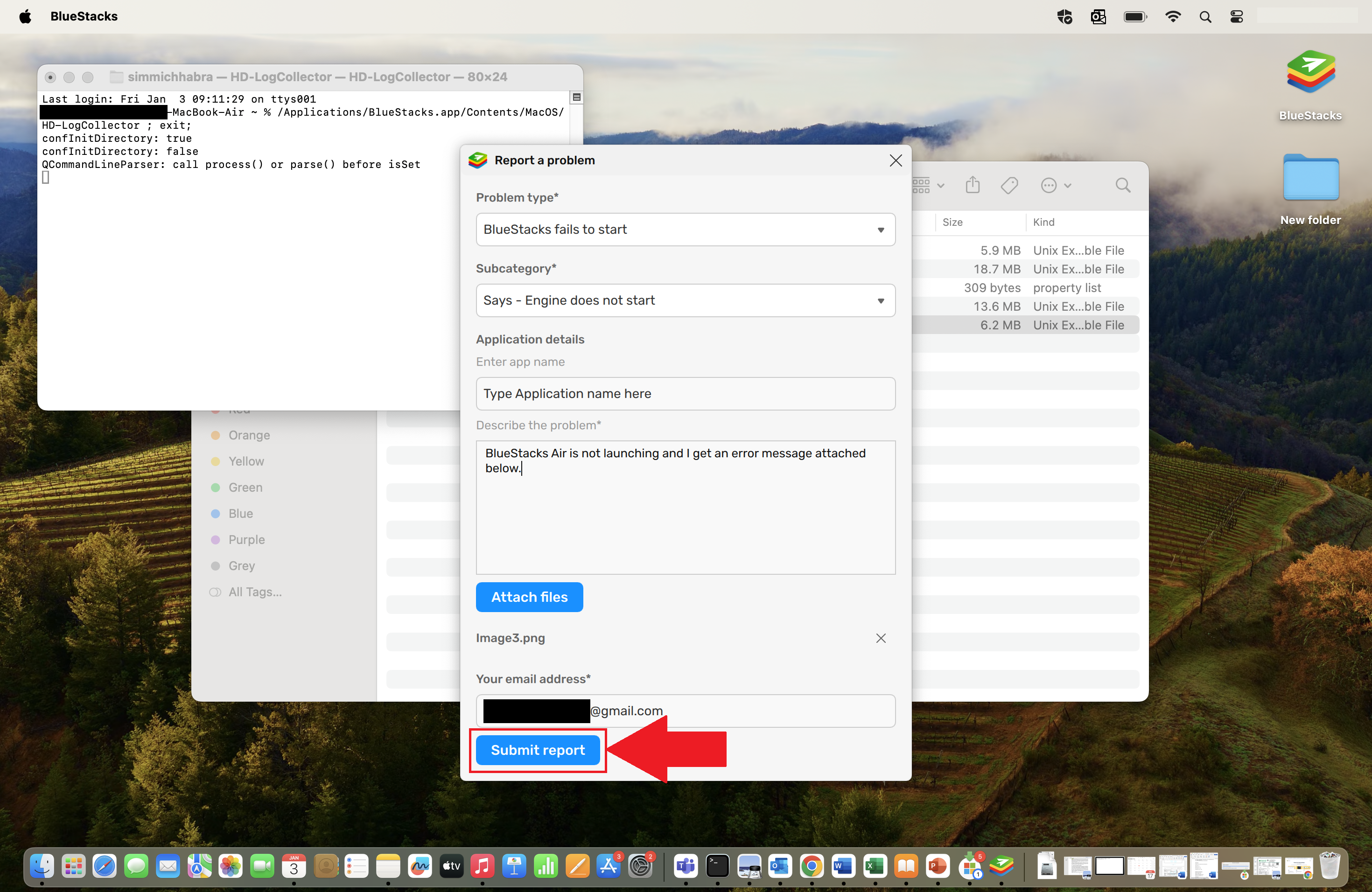Open System Settings from the Dock
The height and width of the screenshot is (892, 1372).
coord(640,866)
